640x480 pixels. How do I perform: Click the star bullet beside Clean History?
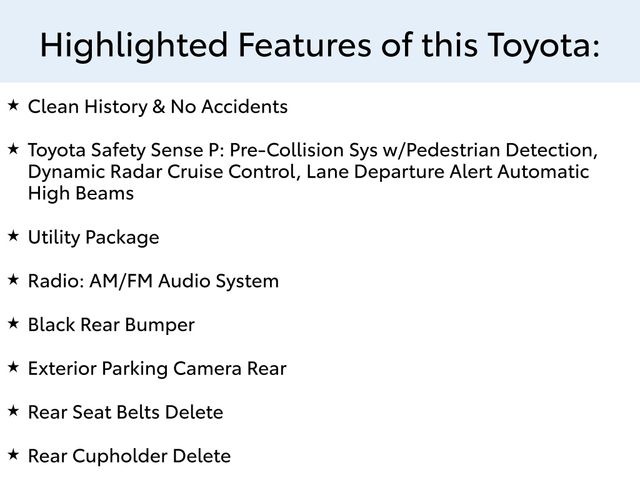[13, 104]
